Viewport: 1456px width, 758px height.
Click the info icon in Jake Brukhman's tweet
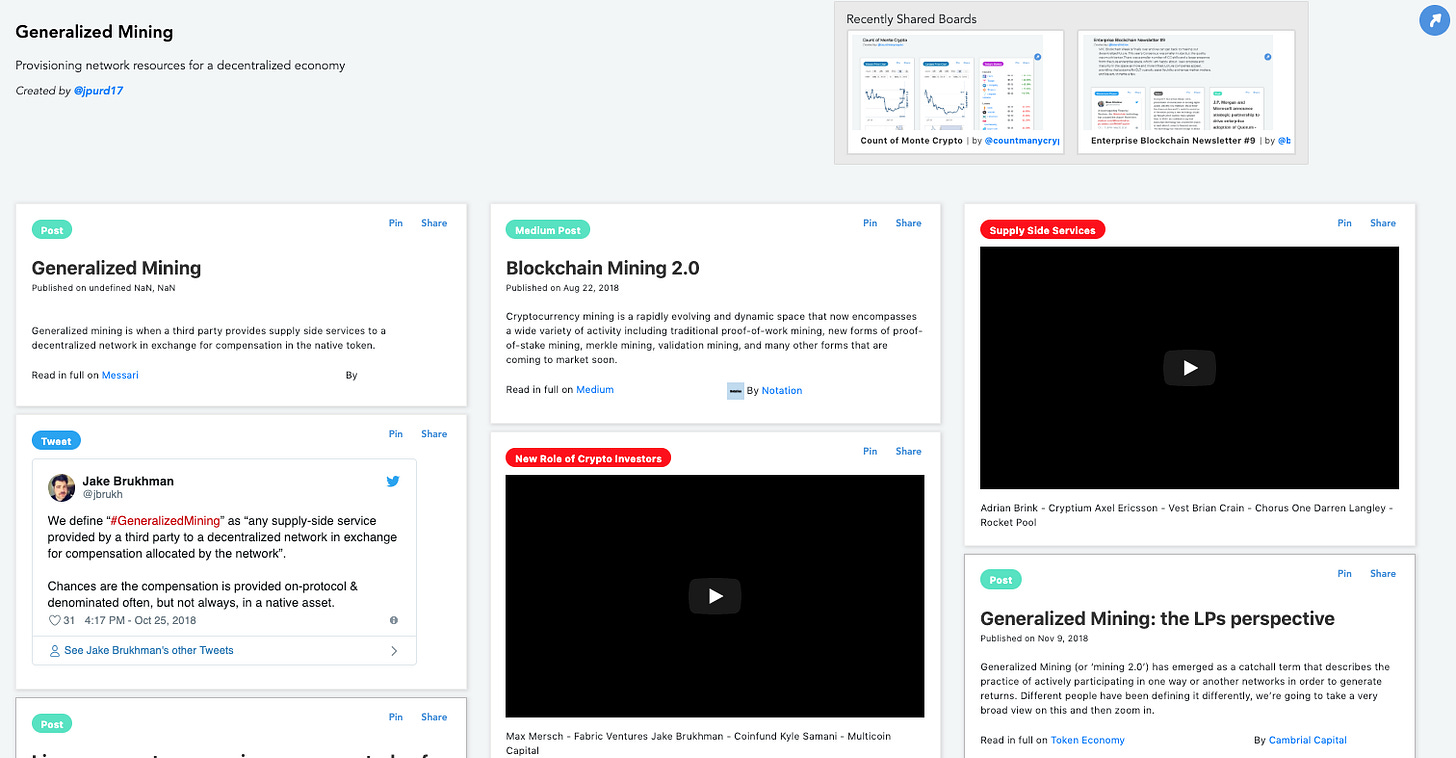pyautogui.click(x=394, y=620)
